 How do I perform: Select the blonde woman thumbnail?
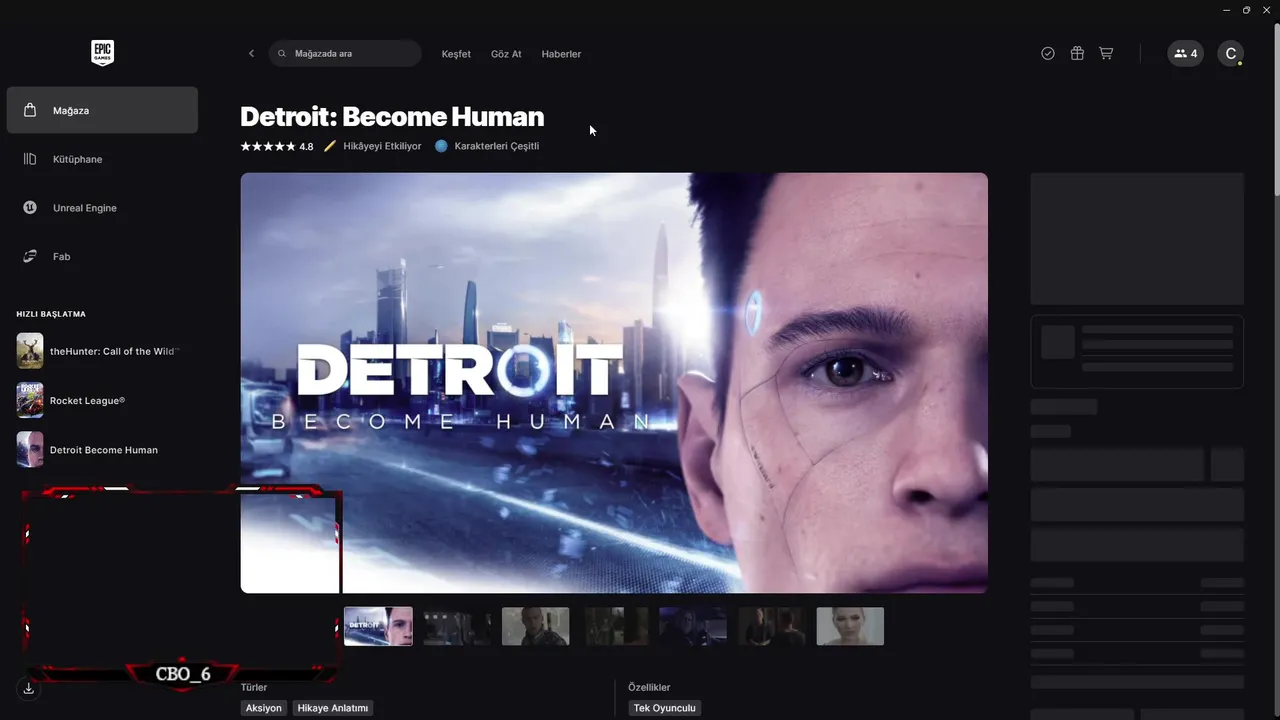coord(850,626)
